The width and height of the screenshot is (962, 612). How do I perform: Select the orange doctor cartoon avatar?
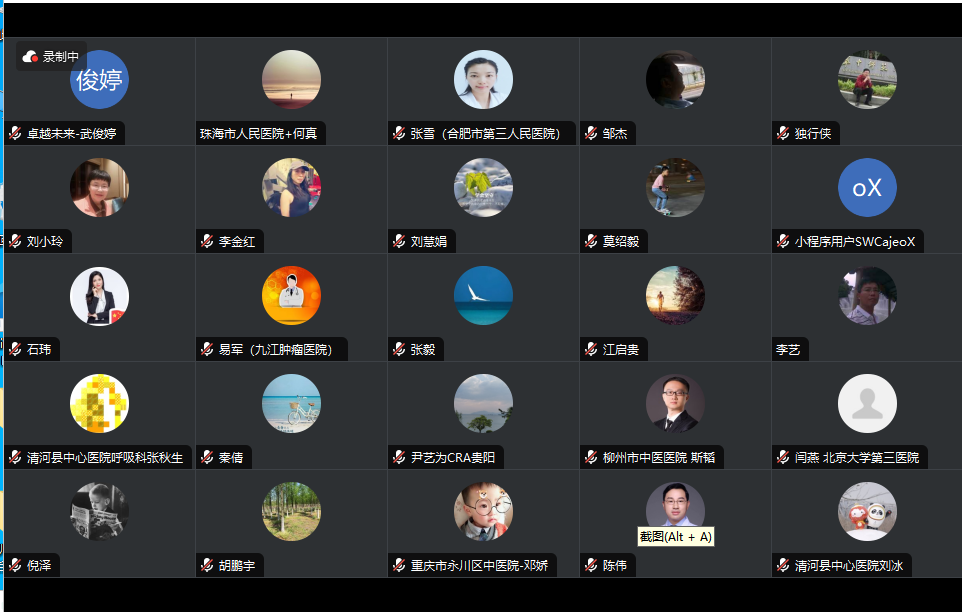(291, 296)
